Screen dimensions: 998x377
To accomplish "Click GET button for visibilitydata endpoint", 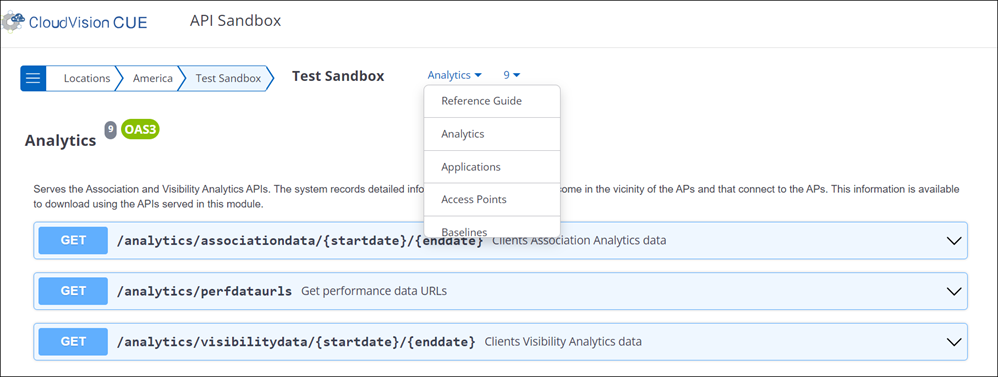I will coord(73,341).
